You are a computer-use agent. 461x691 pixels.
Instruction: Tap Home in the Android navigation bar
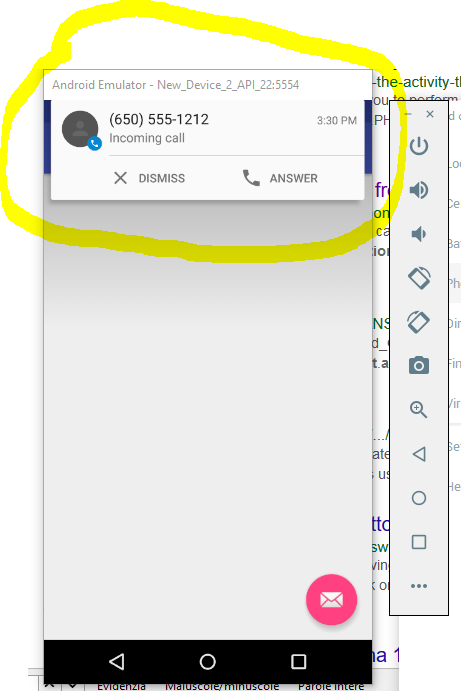tap(208, 661)
